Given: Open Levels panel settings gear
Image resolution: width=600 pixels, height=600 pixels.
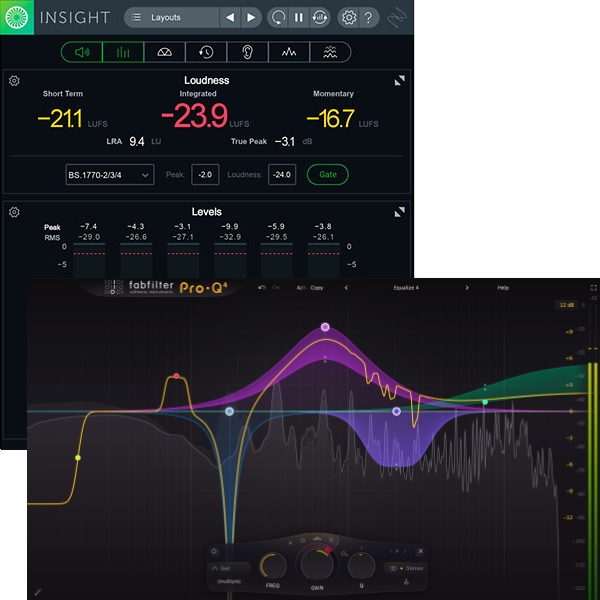Looking at the screenshot, I should pyautogui.click(x=14, y=212).
